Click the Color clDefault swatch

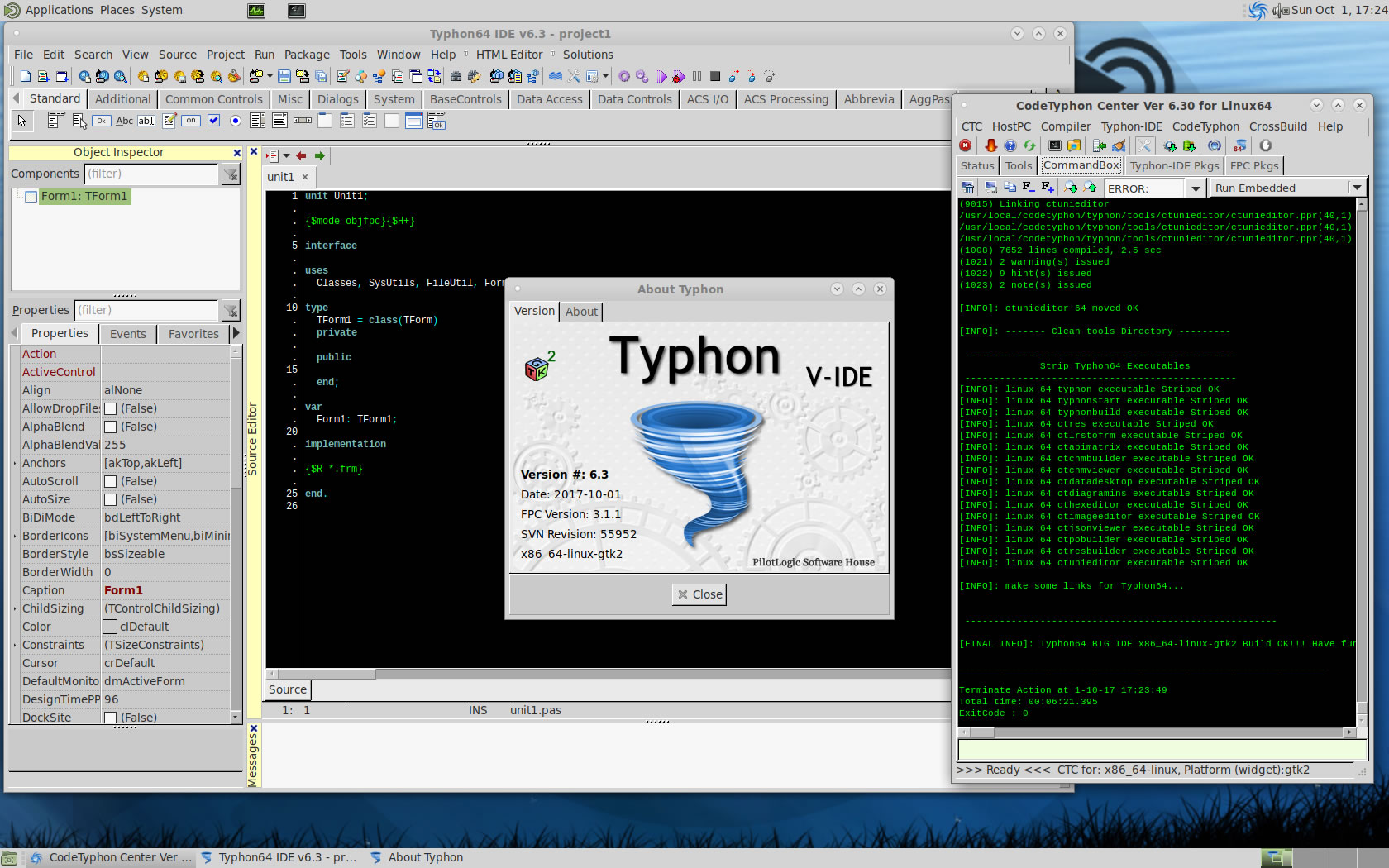point(110,627)
